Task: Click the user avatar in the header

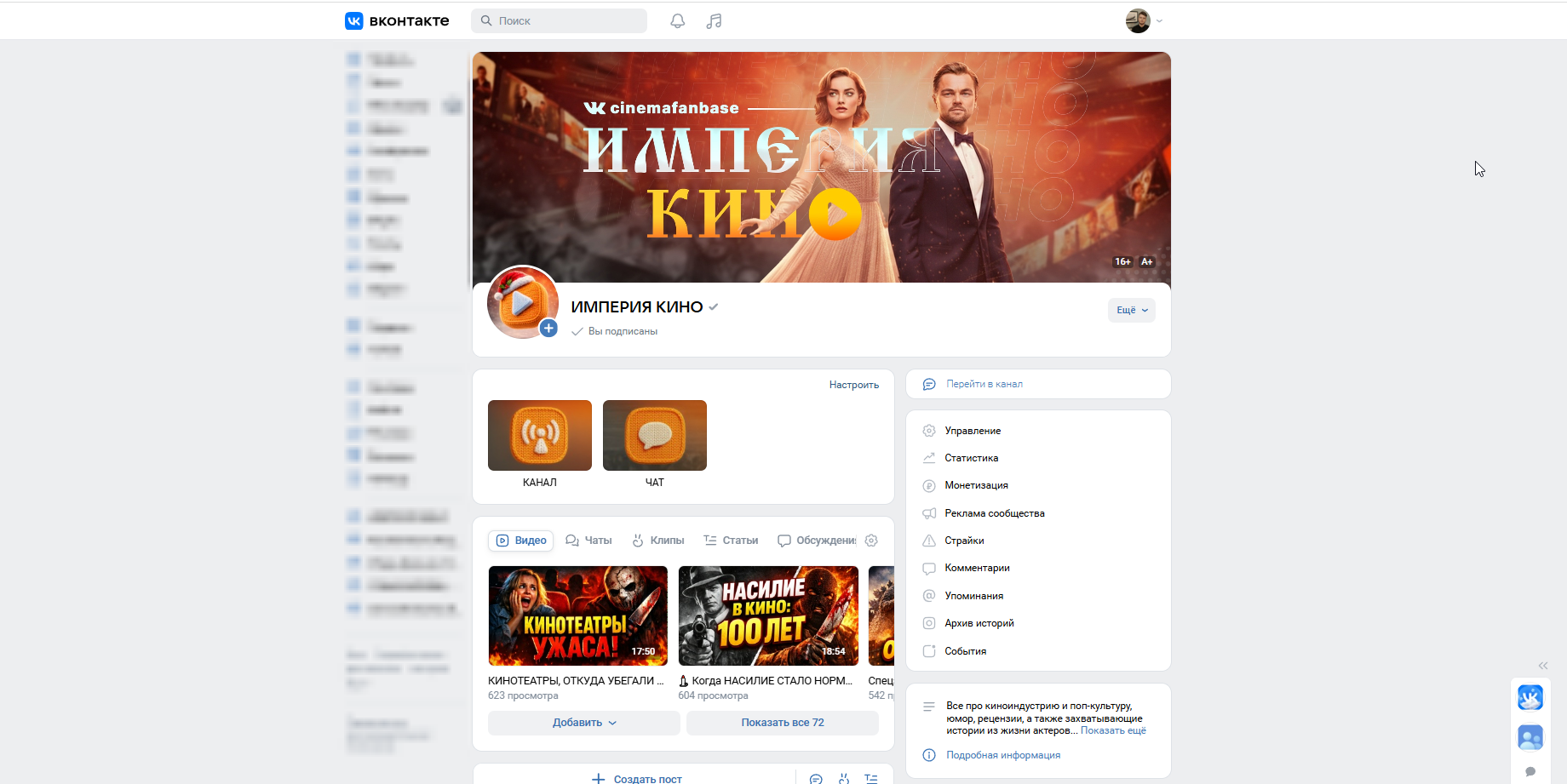Action: coord(1138,20)
